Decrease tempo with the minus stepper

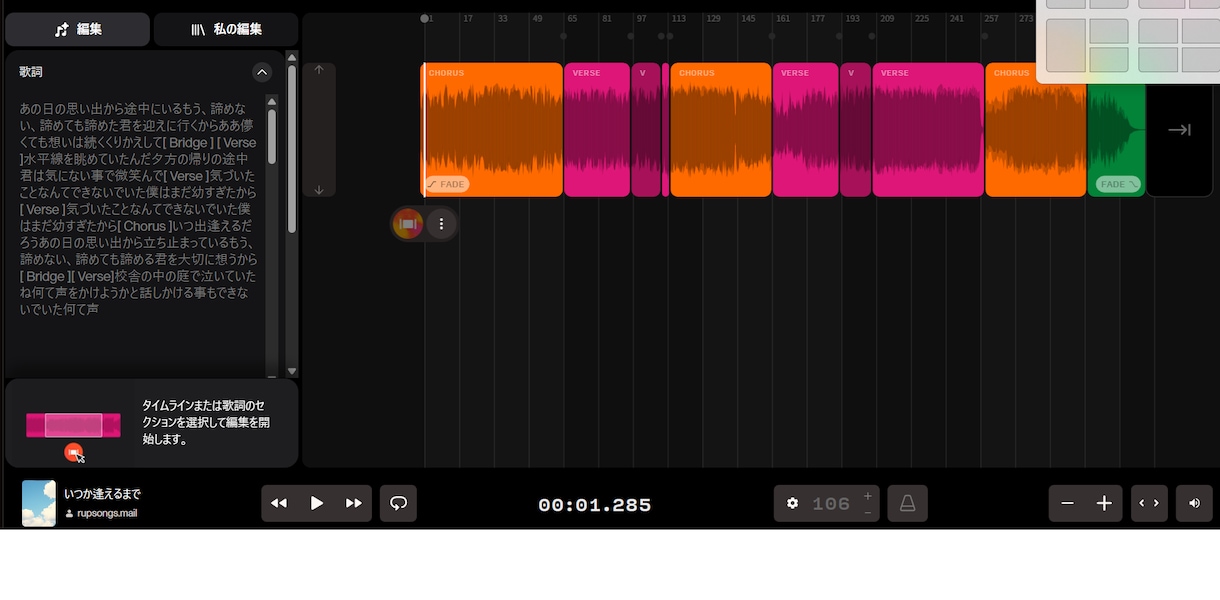867,512
